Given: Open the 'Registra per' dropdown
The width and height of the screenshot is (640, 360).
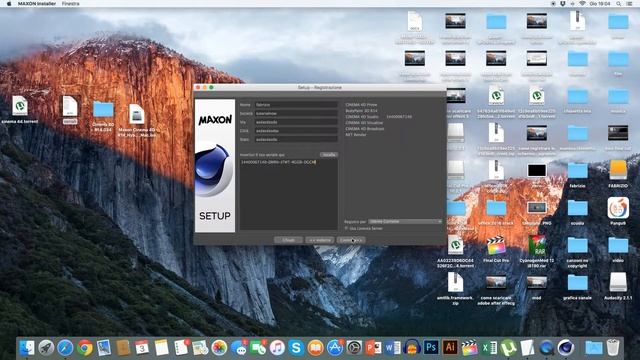Looking at the screenshot, I should click(x=405, y=222).
